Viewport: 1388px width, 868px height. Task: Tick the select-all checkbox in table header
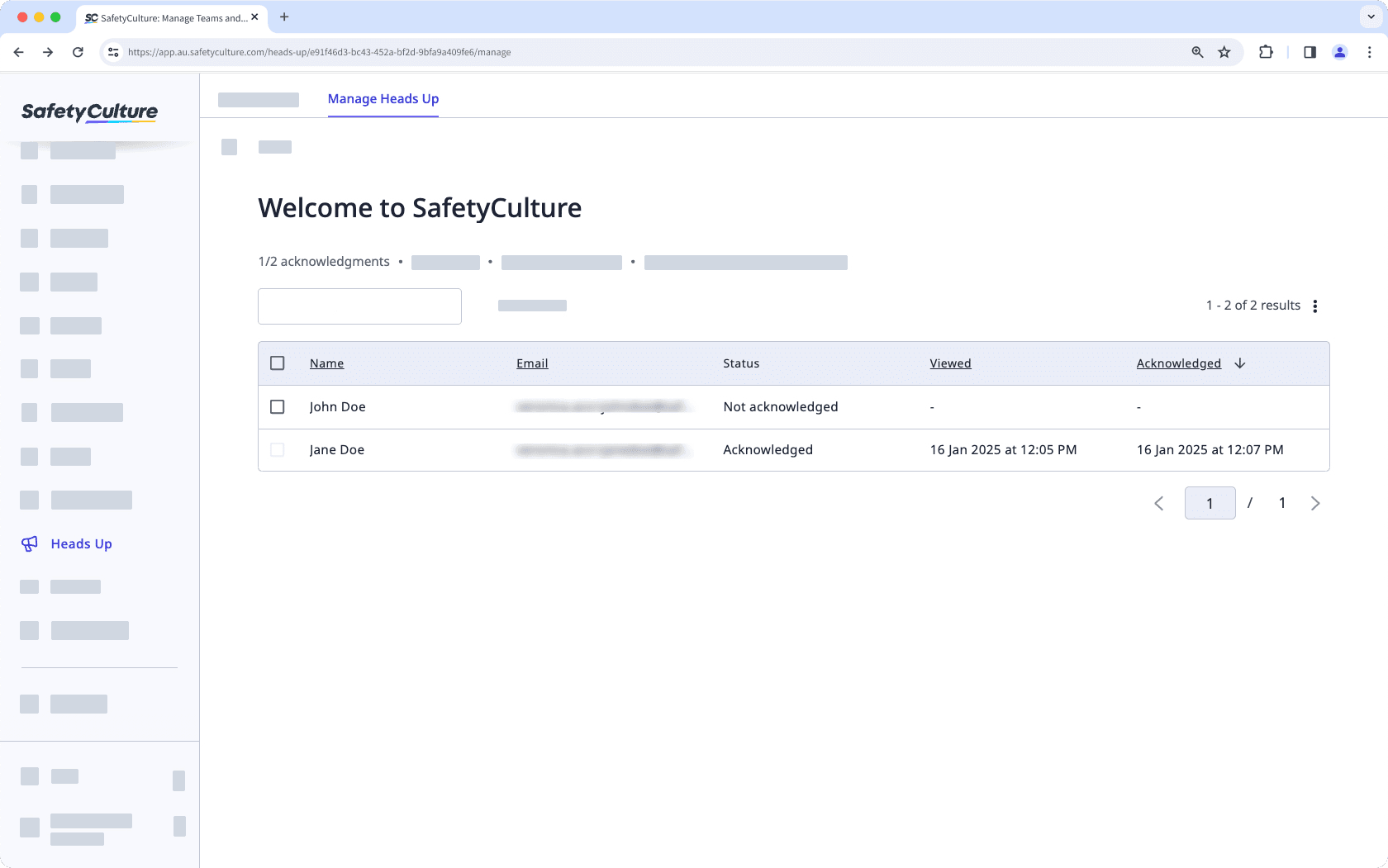coord(278,363)
